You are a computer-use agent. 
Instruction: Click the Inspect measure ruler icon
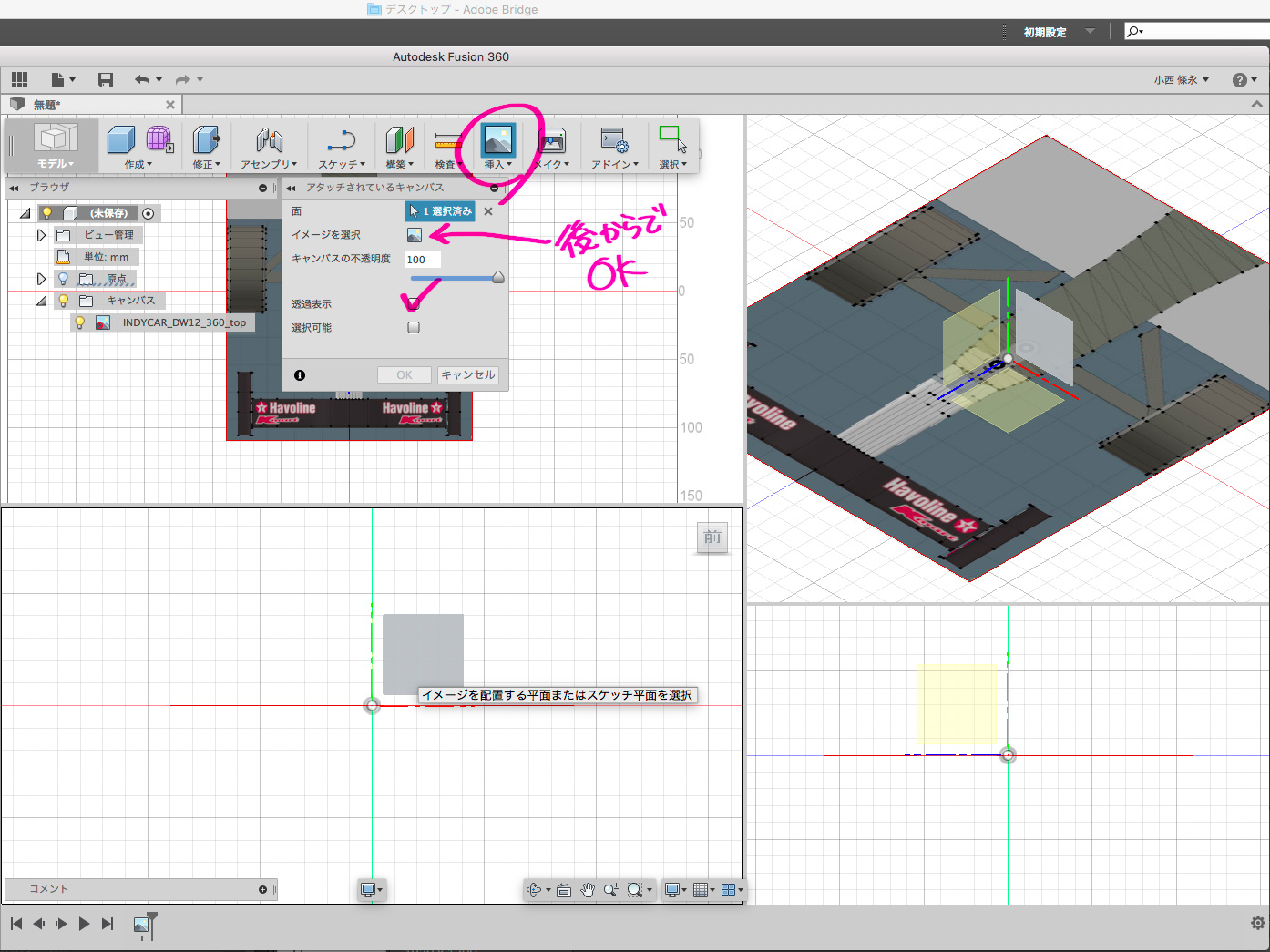(x=448, y=140)
